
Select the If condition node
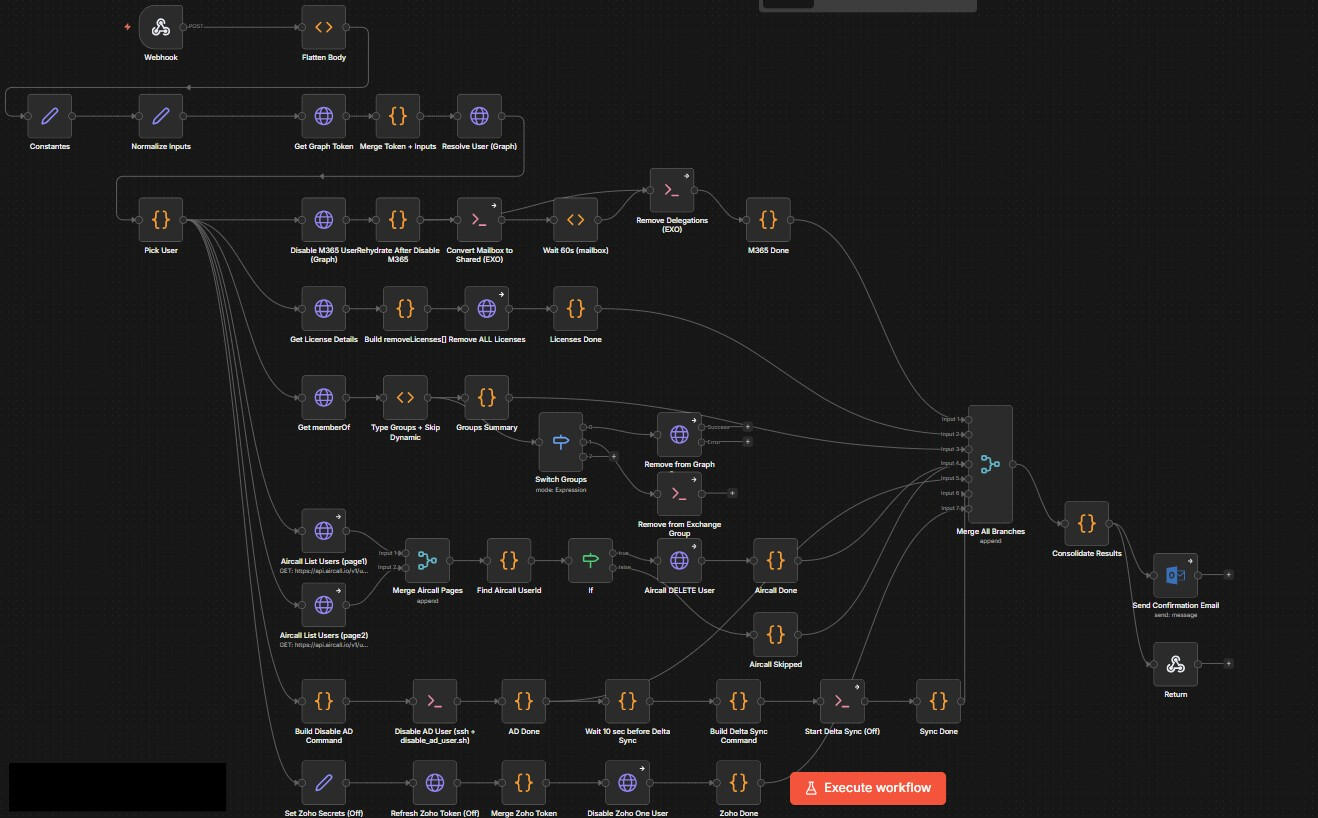pyautogui.click(x=590, y=561)
